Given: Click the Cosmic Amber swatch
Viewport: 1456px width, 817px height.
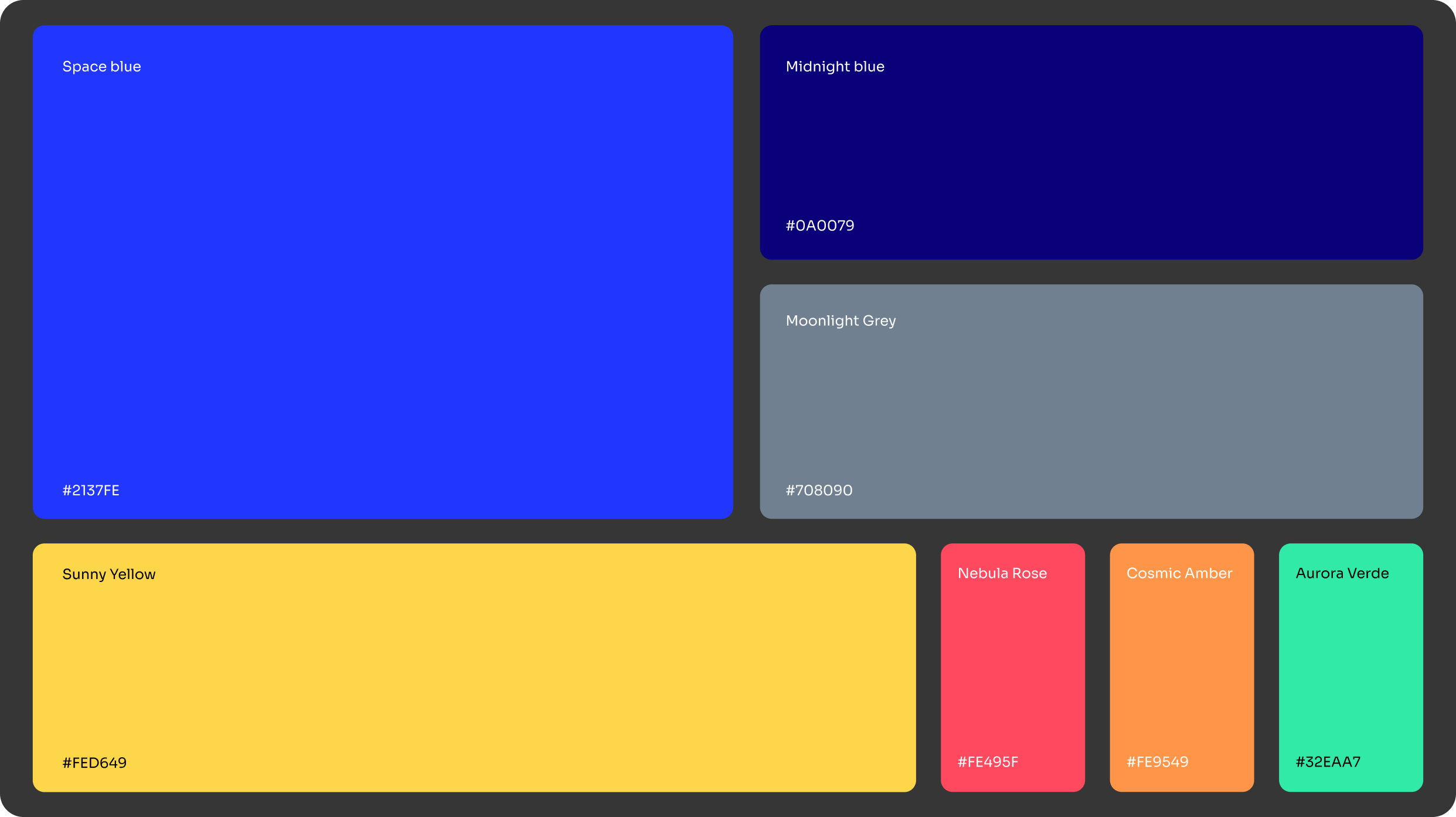Looking at the screenshot, I should point(1181,668).
